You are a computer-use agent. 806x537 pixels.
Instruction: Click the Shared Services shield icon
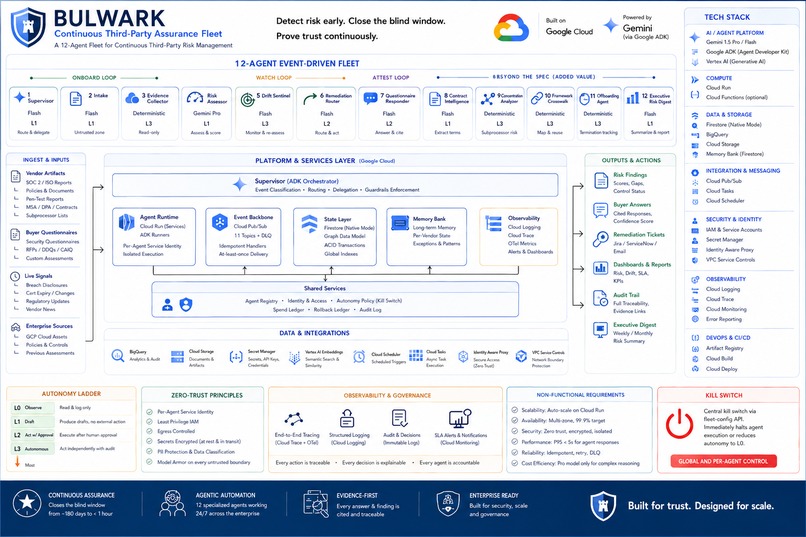click(186, 305)
